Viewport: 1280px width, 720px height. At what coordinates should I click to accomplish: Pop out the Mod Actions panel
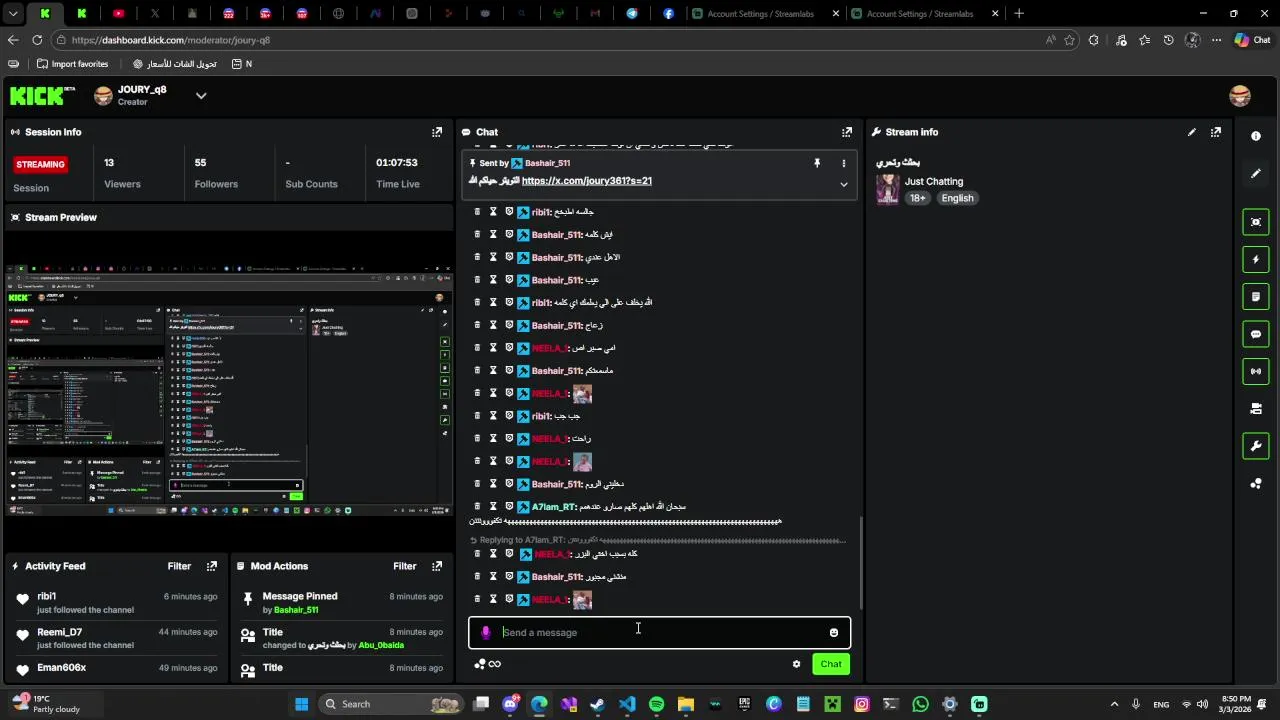click(x=437, y=566)
